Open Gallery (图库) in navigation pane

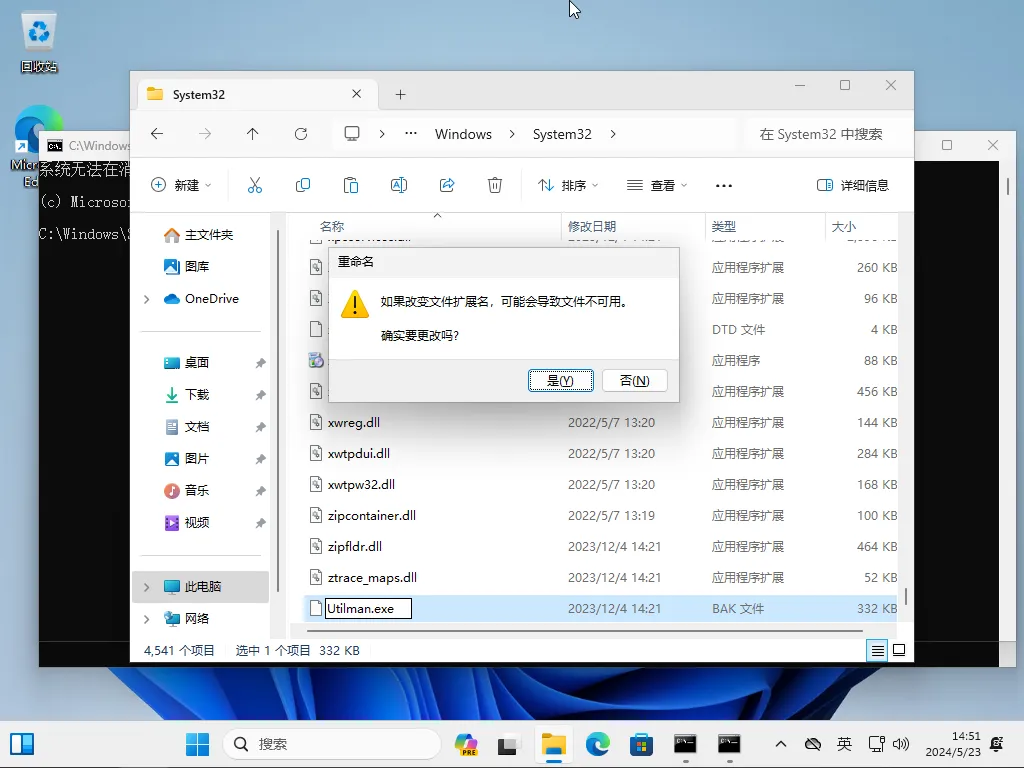tap(187, 266)
